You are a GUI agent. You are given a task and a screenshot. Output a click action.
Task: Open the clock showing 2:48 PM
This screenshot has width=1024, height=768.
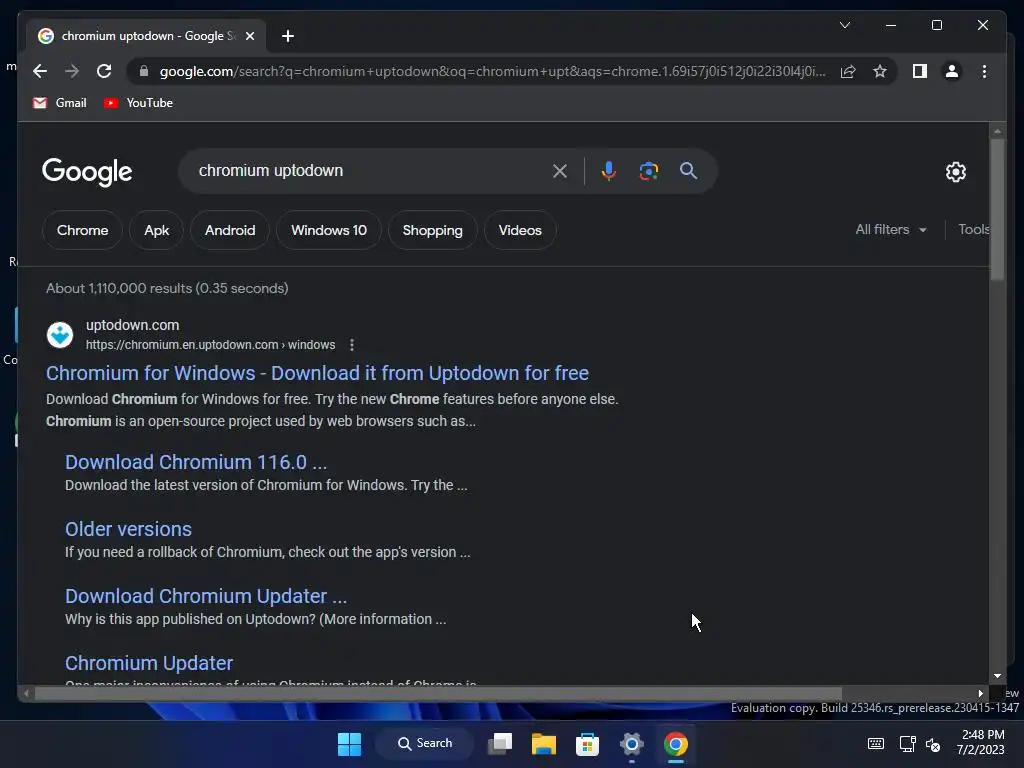pyautogui.click(x=980, y=743)
